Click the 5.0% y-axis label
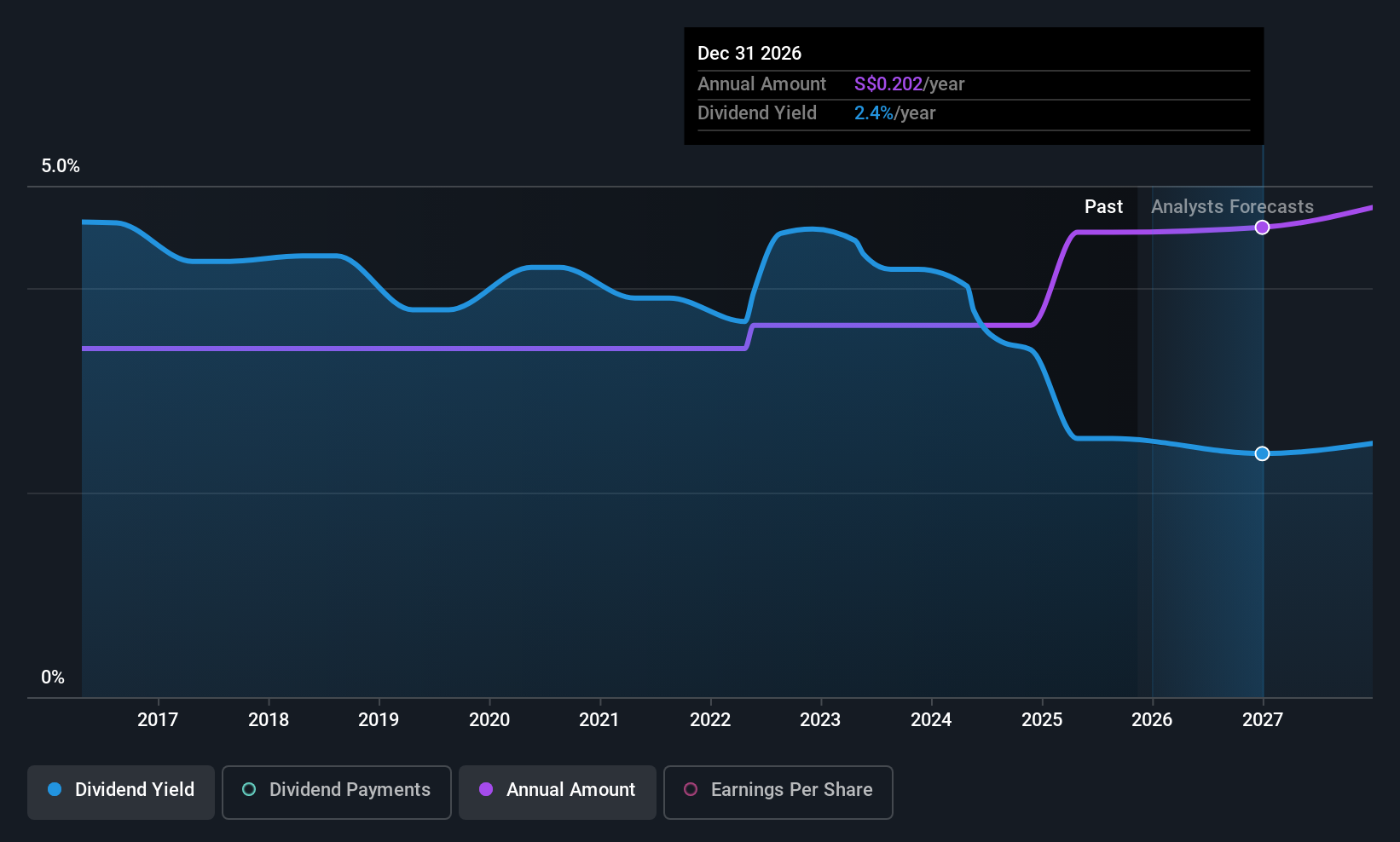The width and height of the screenshot is (1400, 842). click(61, 166)
